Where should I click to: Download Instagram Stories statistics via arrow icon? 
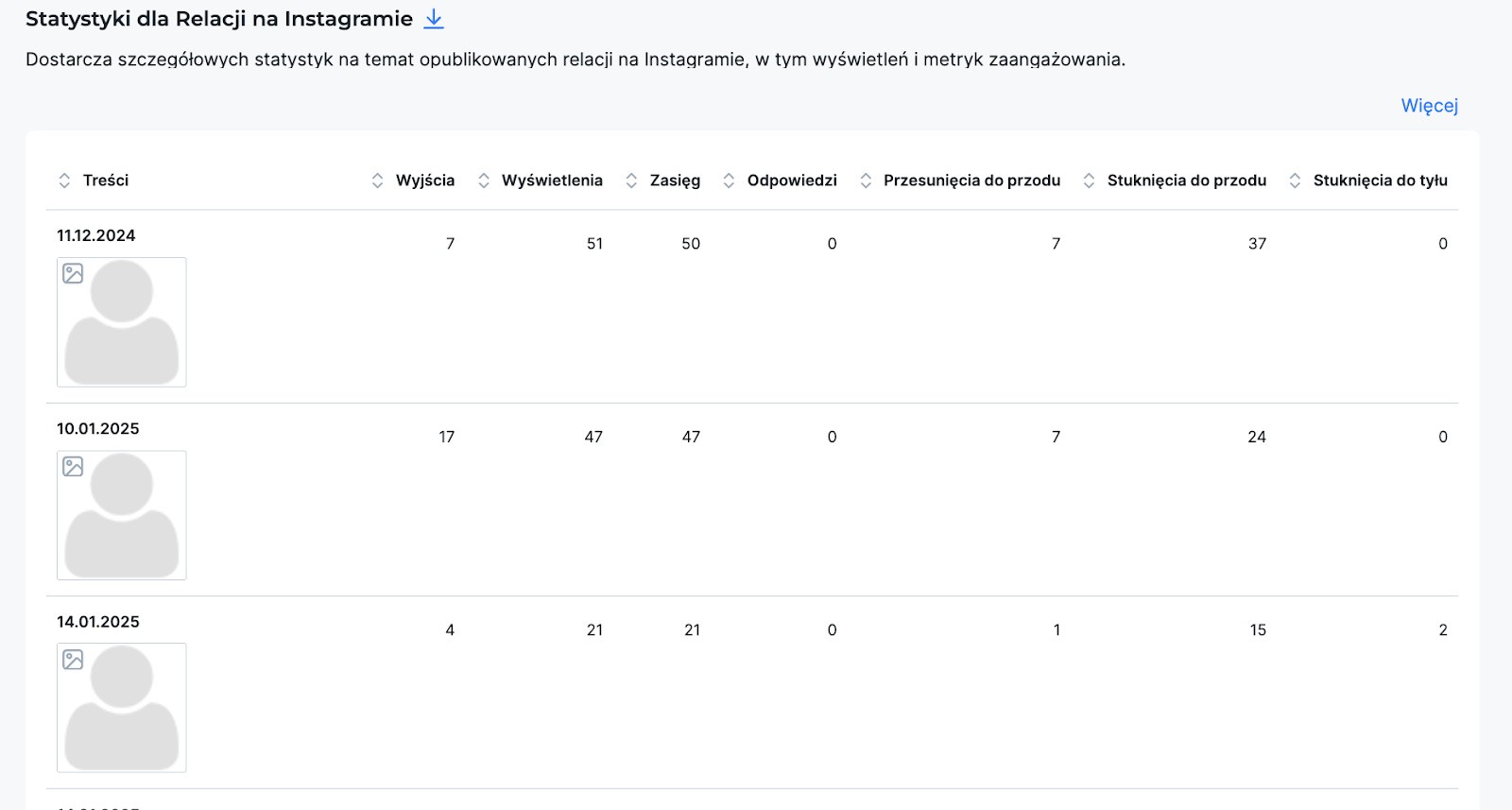434,19
